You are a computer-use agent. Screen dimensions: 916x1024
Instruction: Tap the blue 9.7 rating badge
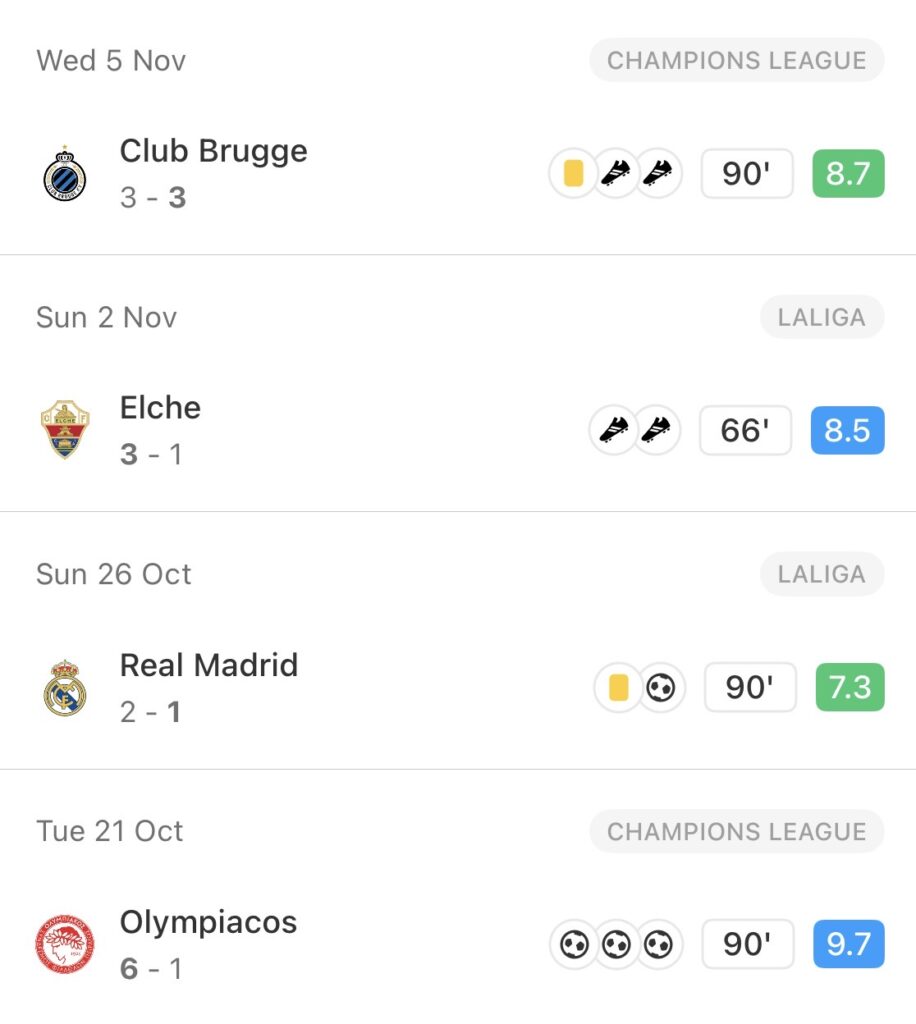[848, 945]
